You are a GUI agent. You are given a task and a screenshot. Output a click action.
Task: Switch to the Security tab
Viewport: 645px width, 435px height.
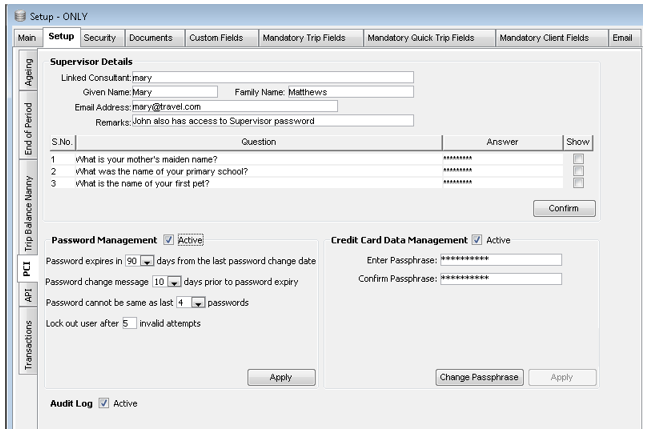pyautogui.click(x=100, y=38)
